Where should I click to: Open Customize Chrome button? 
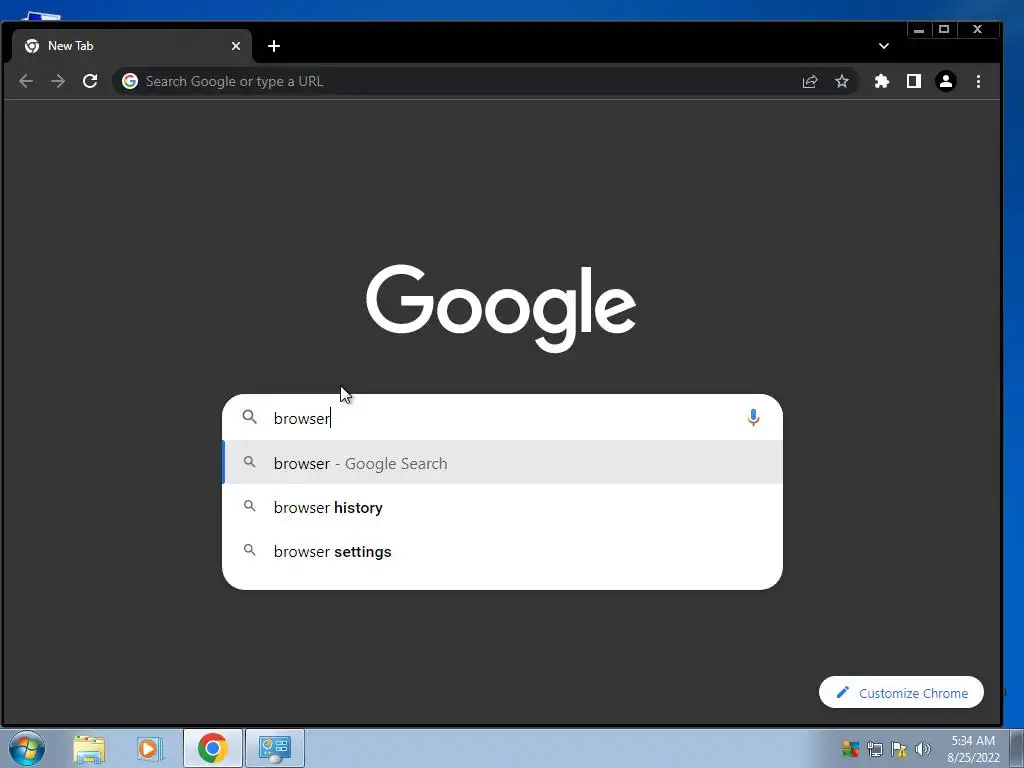(x=901, y=692)
